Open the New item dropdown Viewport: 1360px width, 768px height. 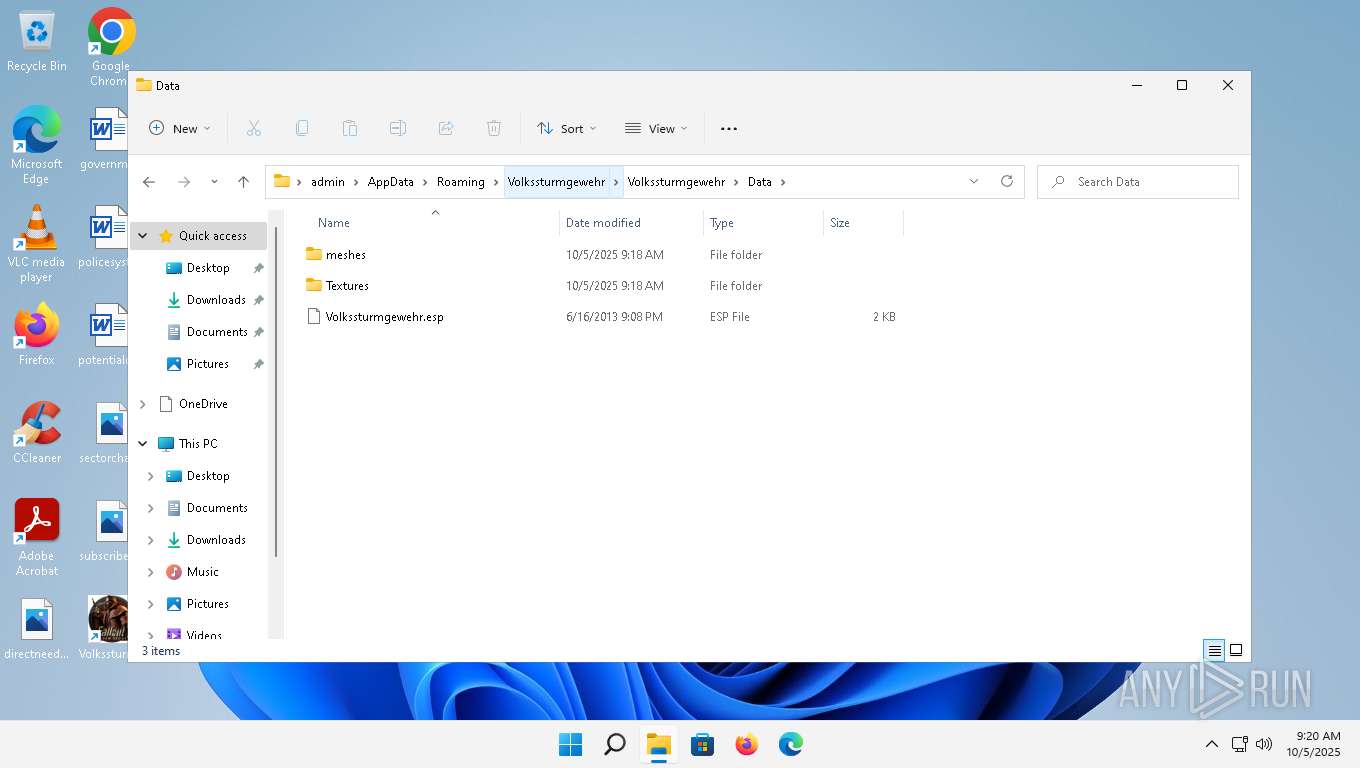[x=180, y=128]
